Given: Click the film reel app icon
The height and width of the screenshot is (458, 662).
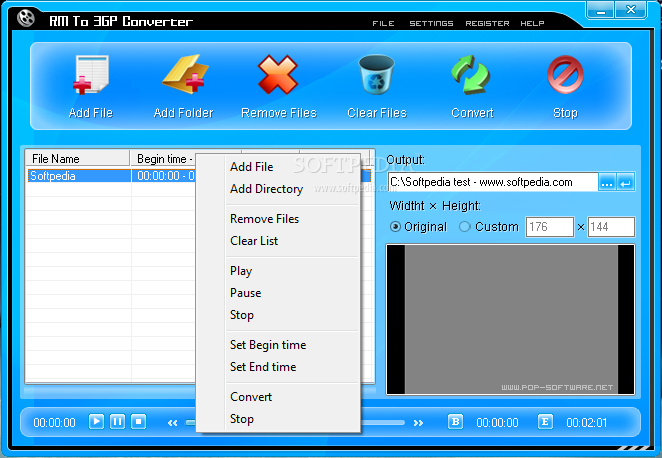Looking at the screenshot, I should (26, 18).
